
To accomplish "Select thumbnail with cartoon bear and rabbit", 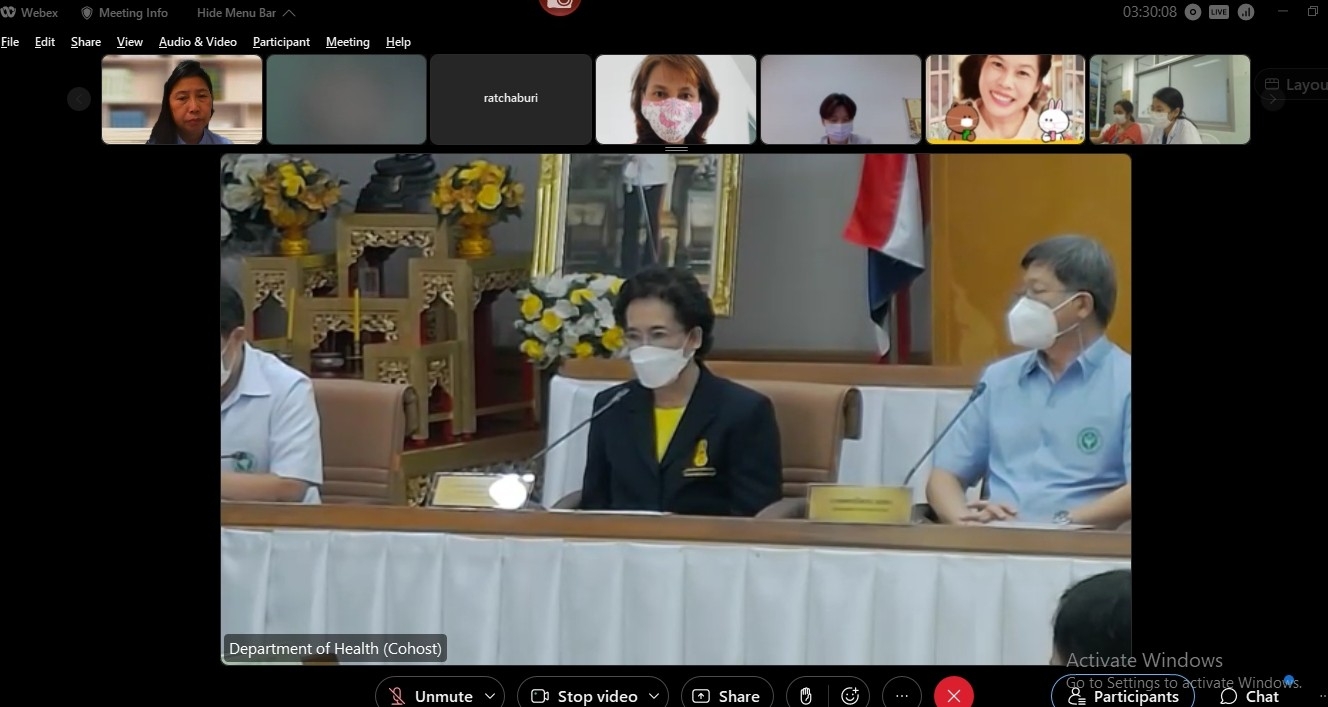I will (x=1005, y=99).
